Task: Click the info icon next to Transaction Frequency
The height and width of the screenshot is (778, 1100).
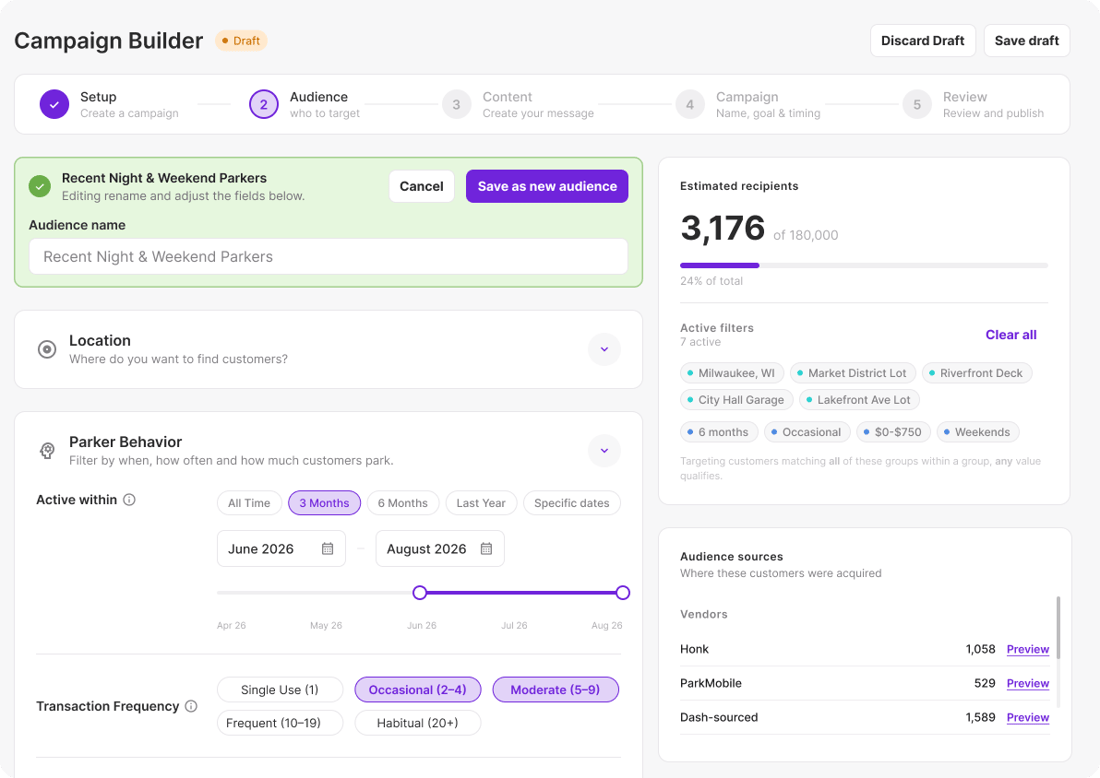Action: tap(191, 706)
